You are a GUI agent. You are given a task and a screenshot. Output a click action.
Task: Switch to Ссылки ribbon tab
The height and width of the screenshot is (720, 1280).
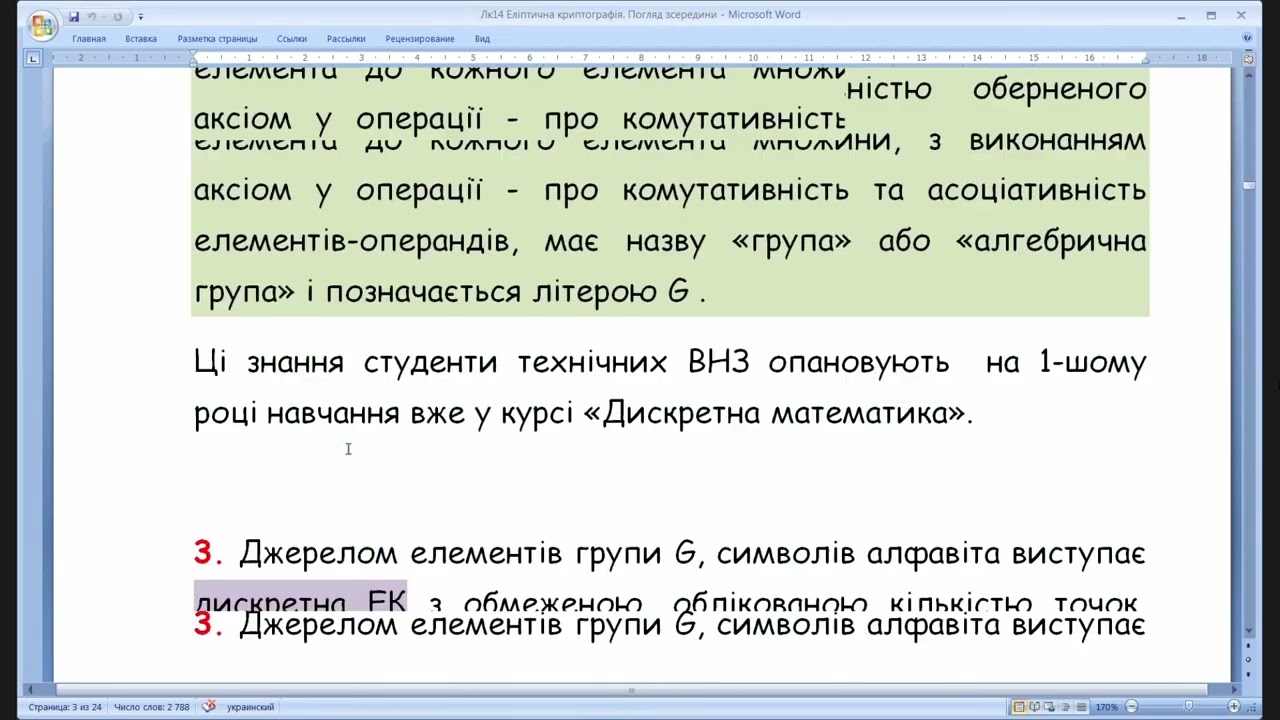click(292, 38)
